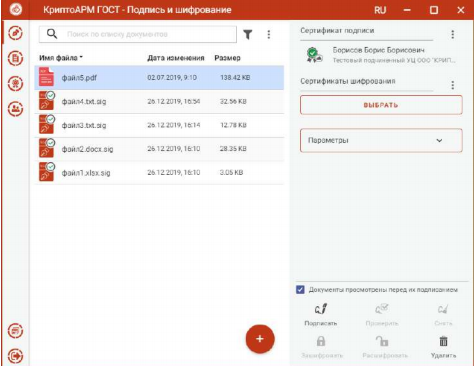The width and height of the screenshot is (474, 366).
Task: Click the Снять remove signature action
Action: coord(443,314)
